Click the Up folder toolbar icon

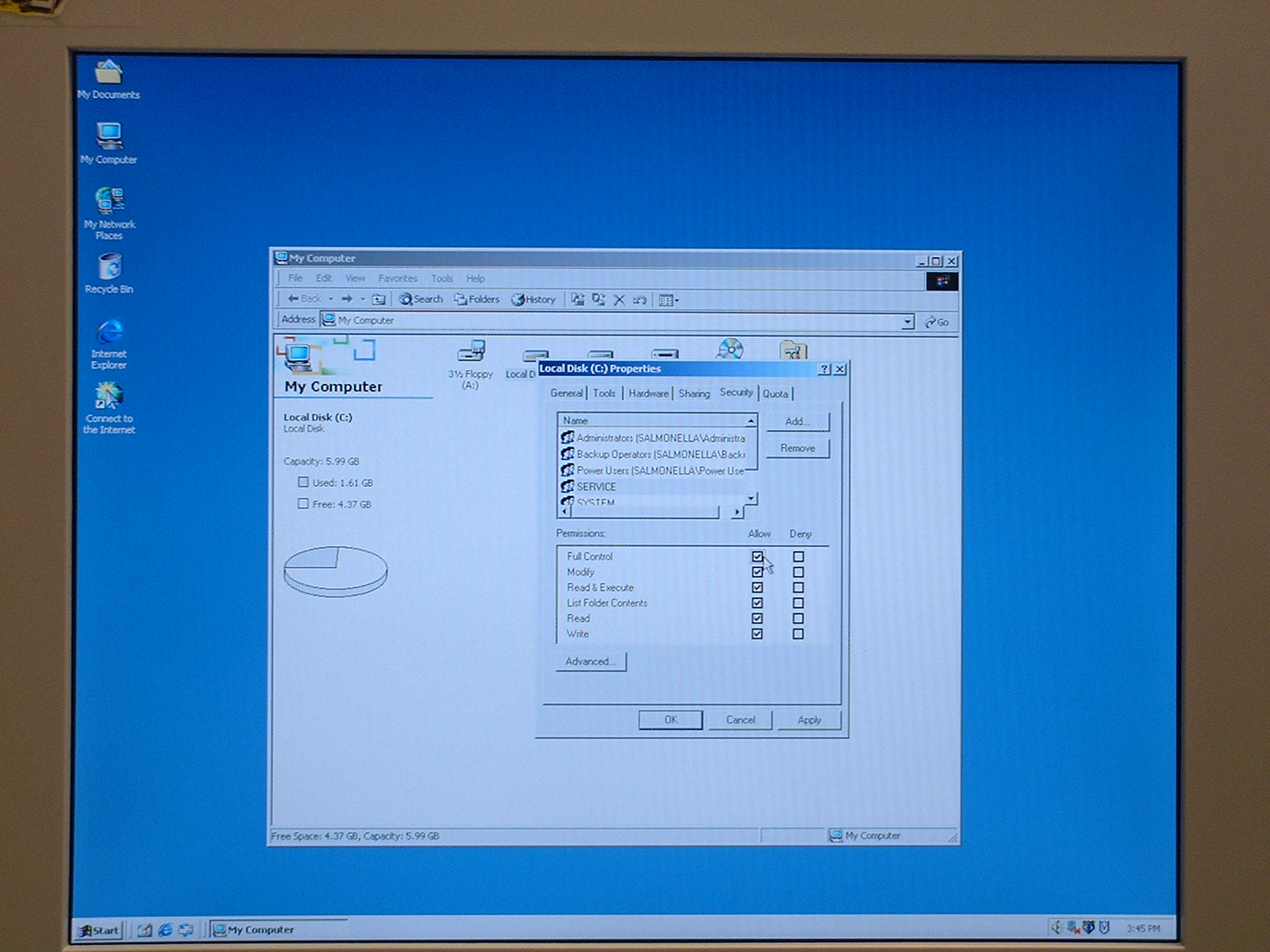click(x=379, y=299)
